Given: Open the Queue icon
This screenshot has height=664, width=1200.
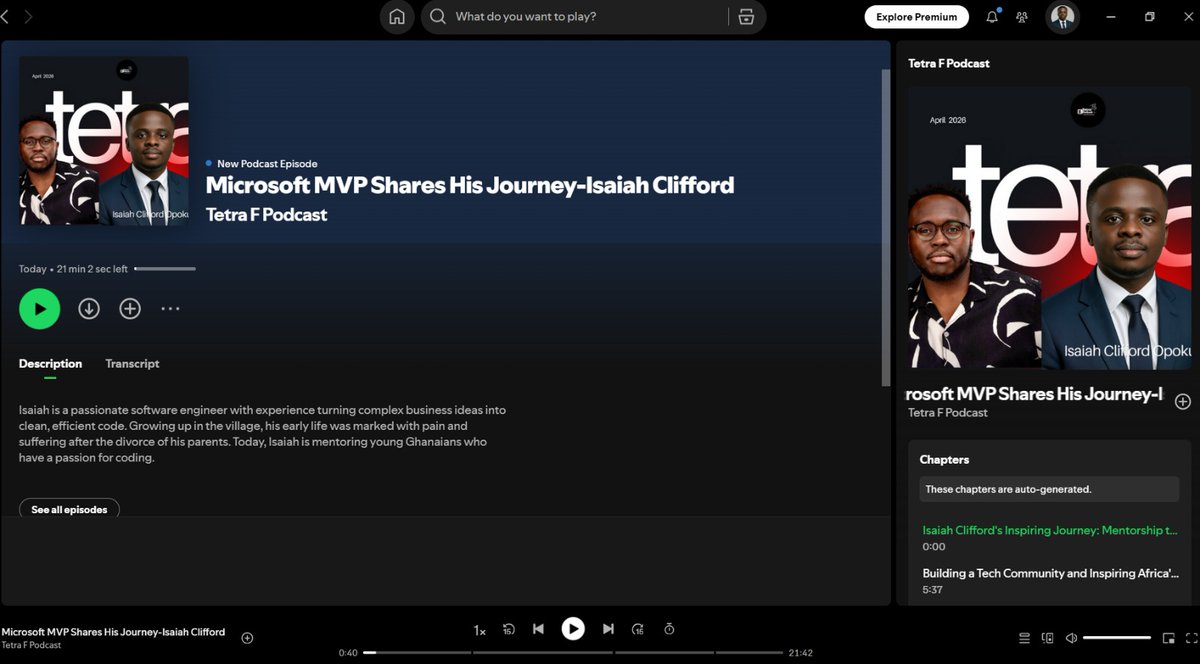Looking at the screenshot, I should [1024, 638].
